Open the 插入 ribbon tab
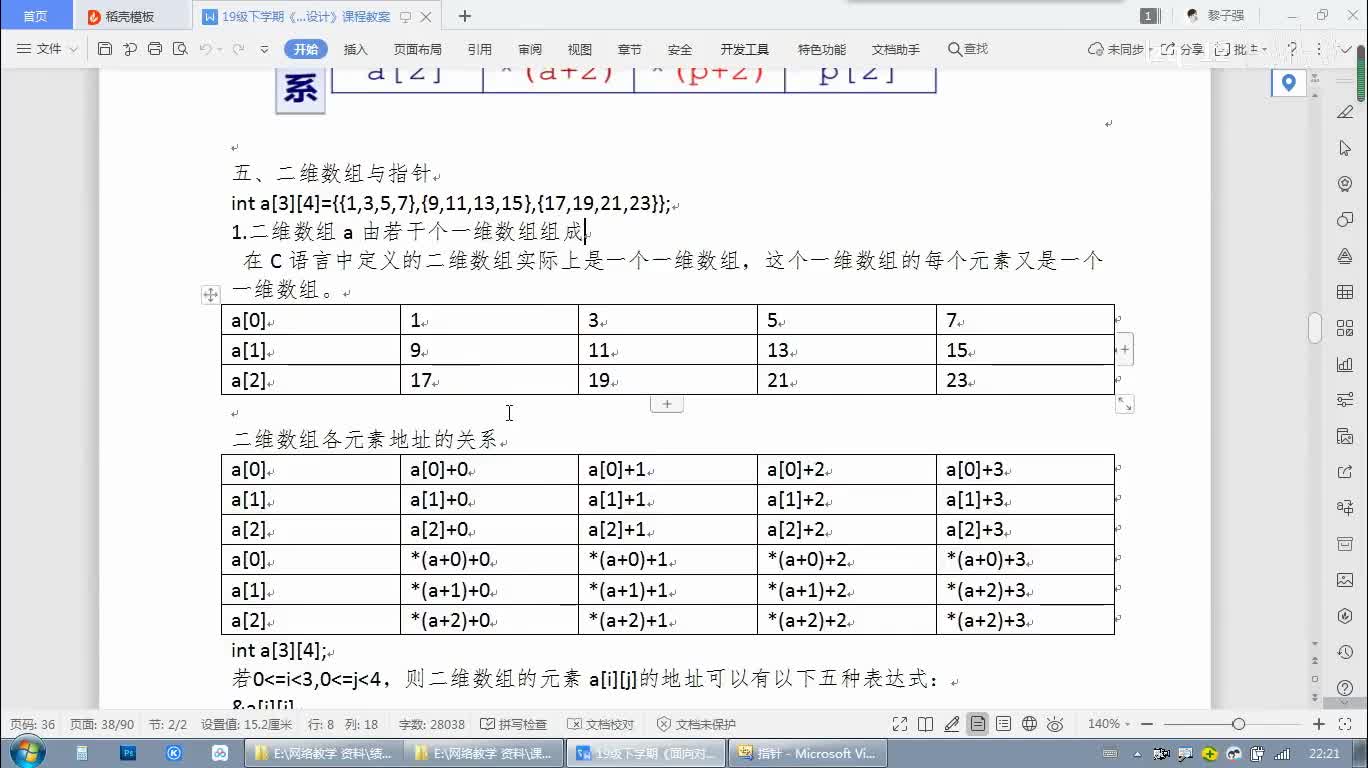 click(355, 49)
